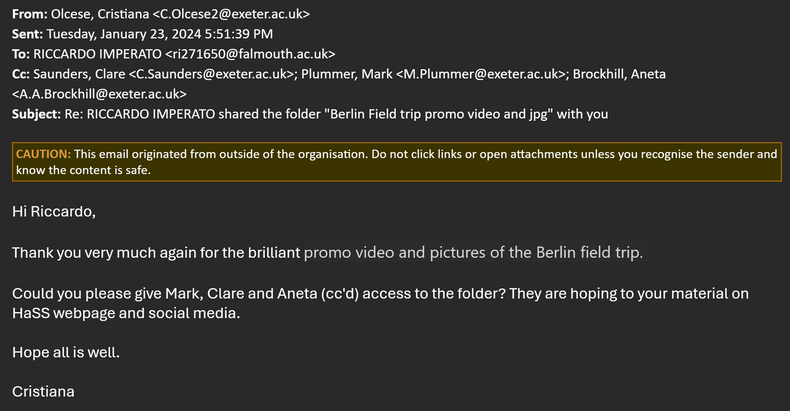
Task: Click RICCARDO IMPERATO name in To field
Action: [97, 54]
